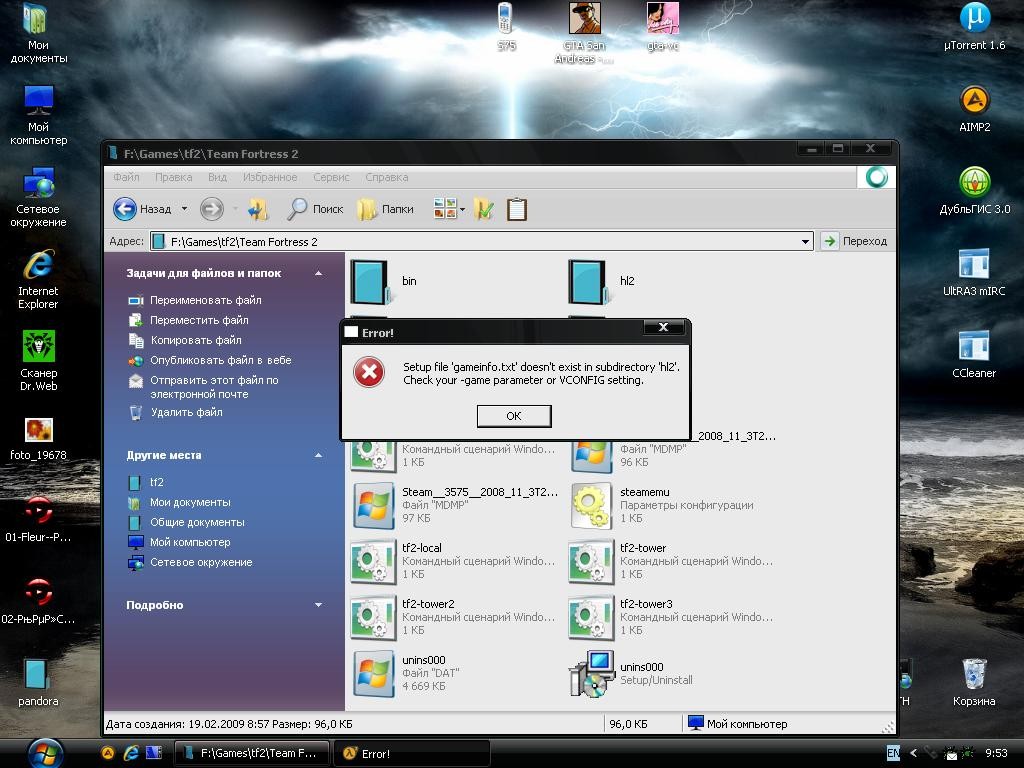Viewport: 1024px width, 768px height.
Task: Select the µTorrent 1.6 desktop shortcut
Action: click(974, 18)
